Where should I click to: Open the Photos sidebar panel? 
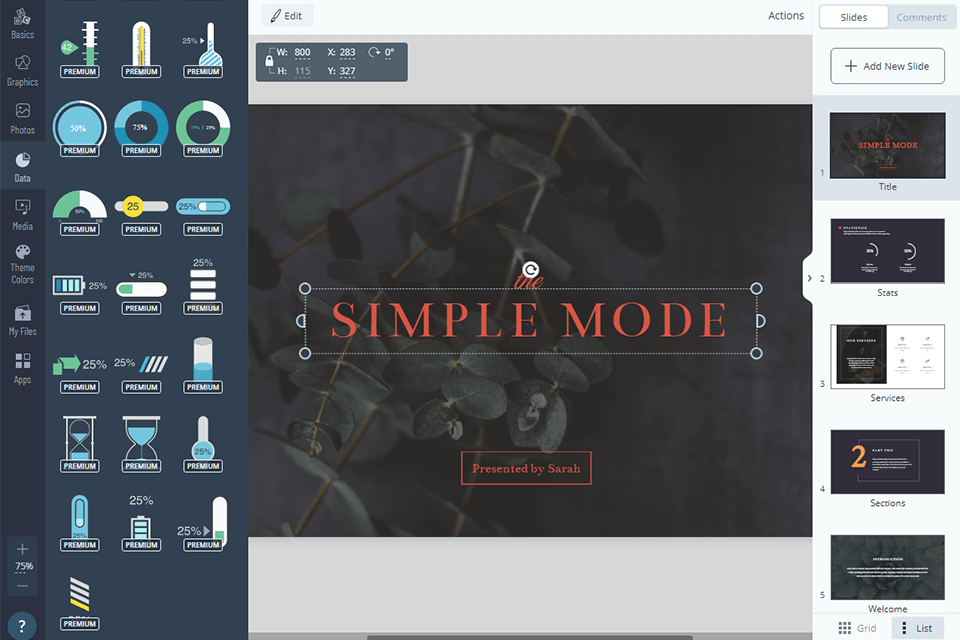(22, 118)
